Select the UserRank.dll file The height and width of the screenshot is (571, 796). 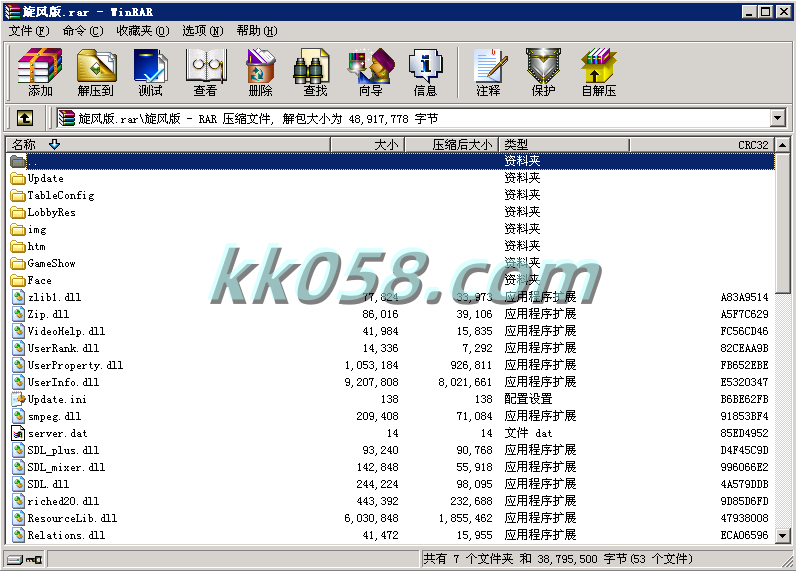tap(391, 348)
